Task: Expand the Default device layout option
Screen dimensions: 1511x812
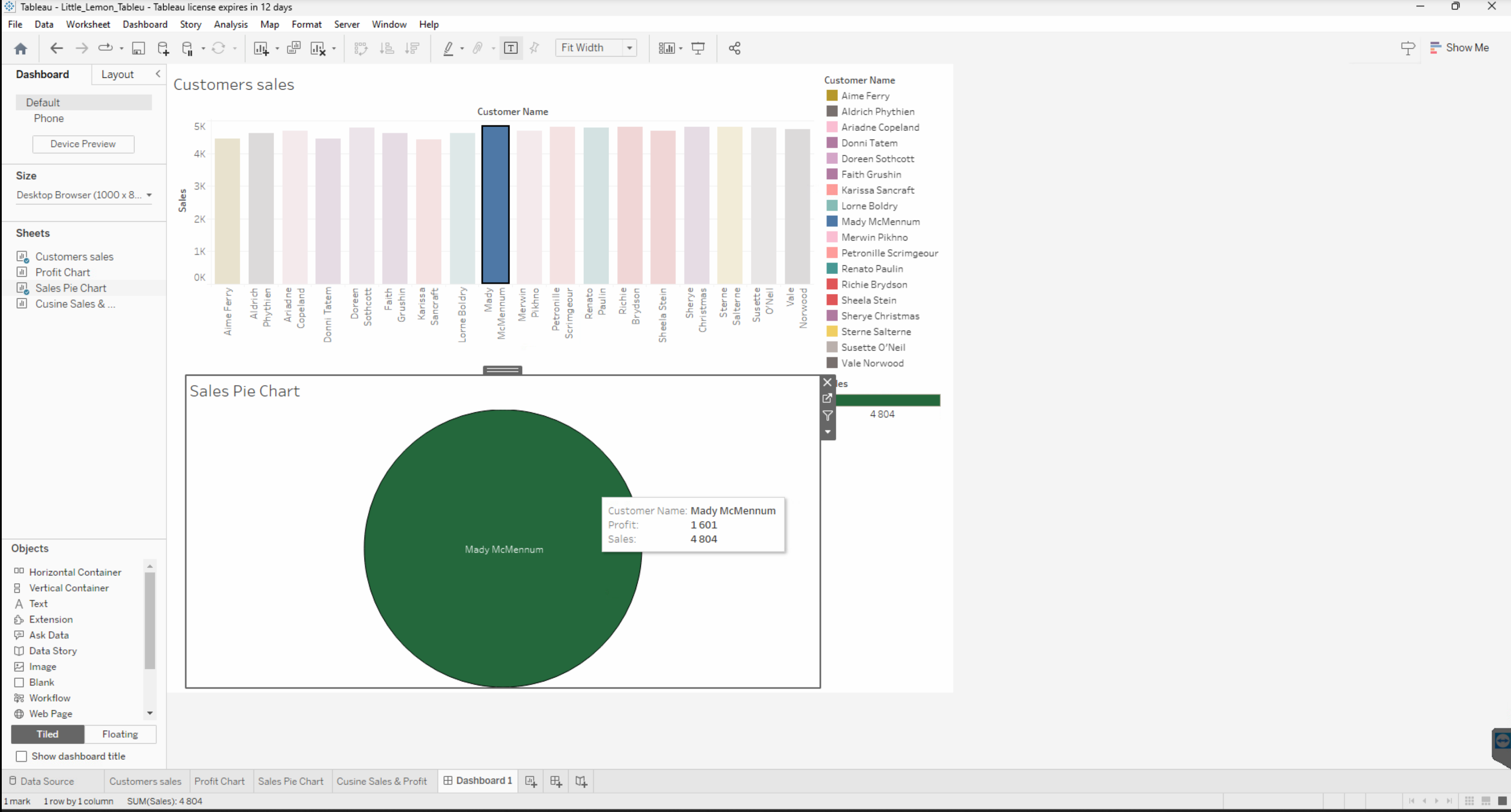Action: click(x=43, y=102)
